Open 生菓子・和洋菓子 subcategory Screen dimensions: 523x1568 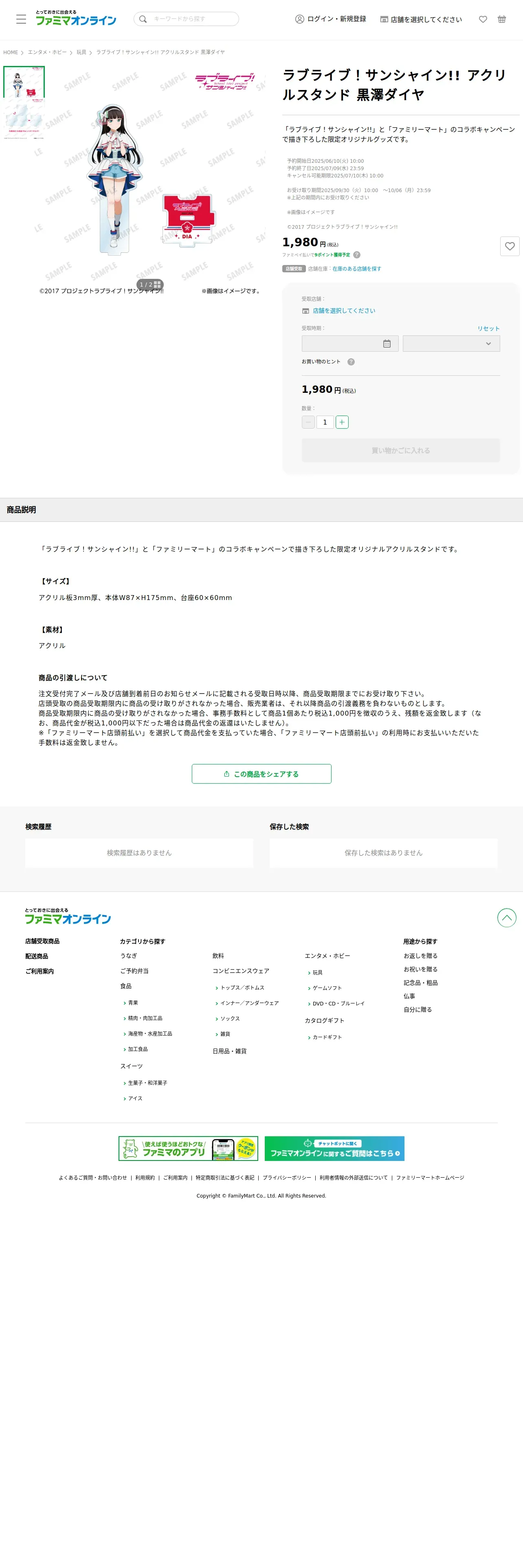[x=147, y=1083]
